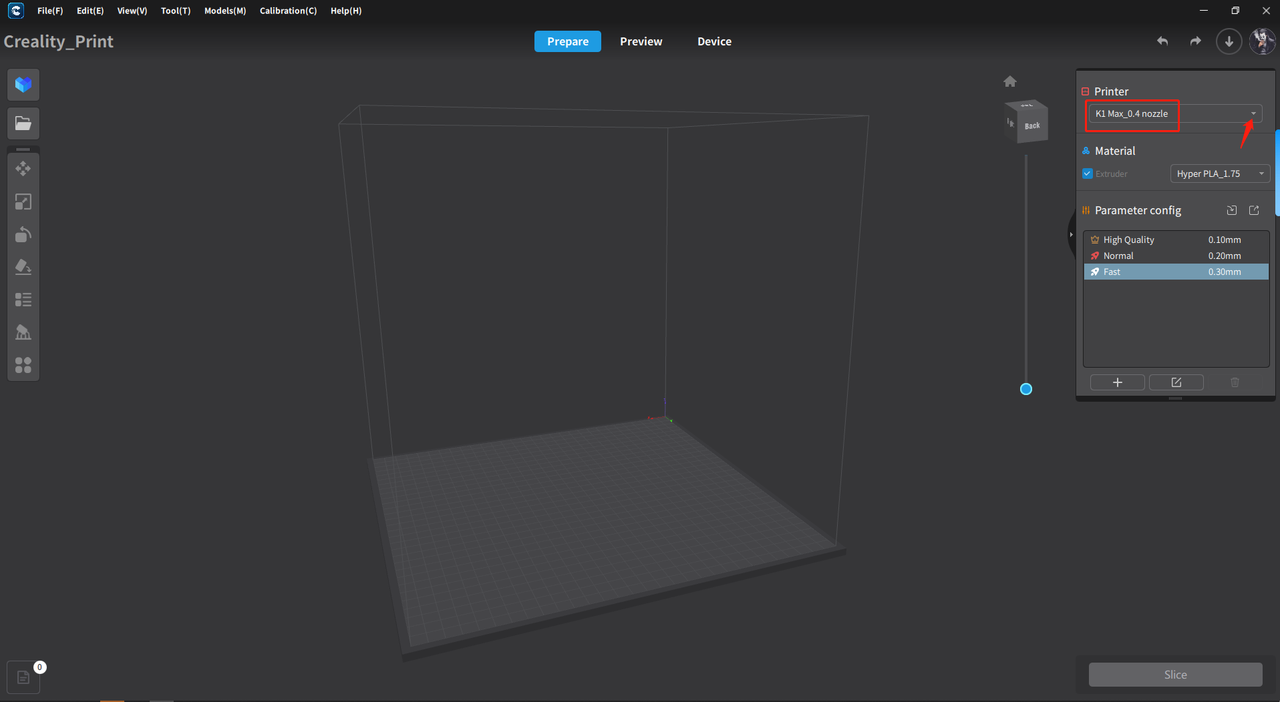Open the object list tool
1280x702 pixels.
point(23,299)
